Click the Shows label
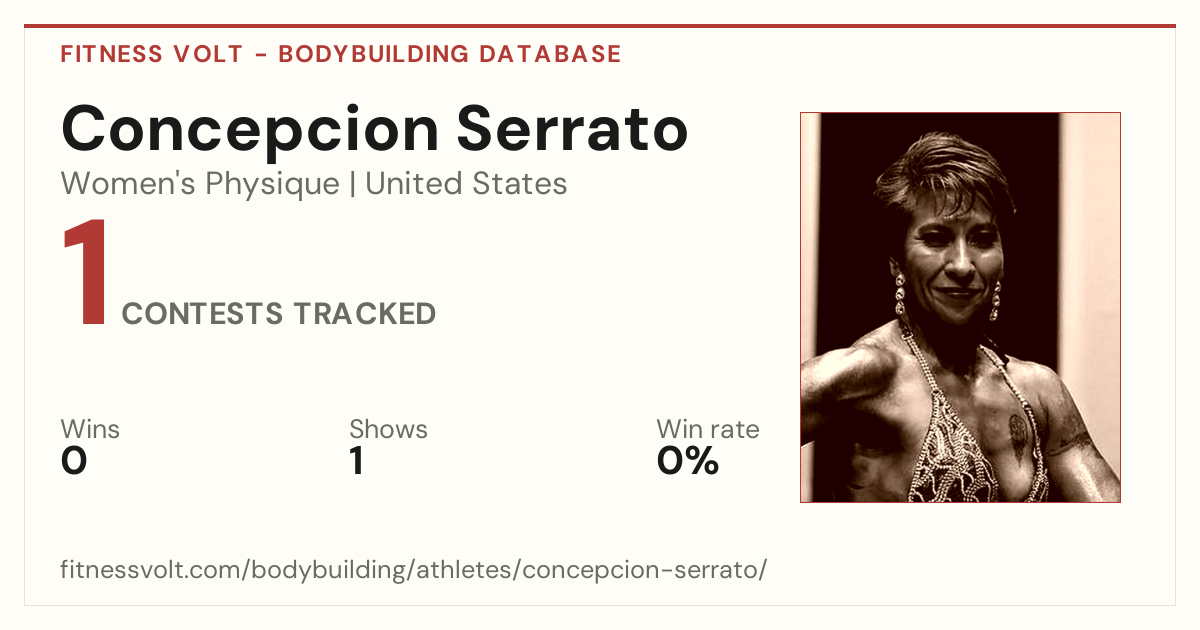Screen dimensions: 1200x630 [x=388, y=429]
